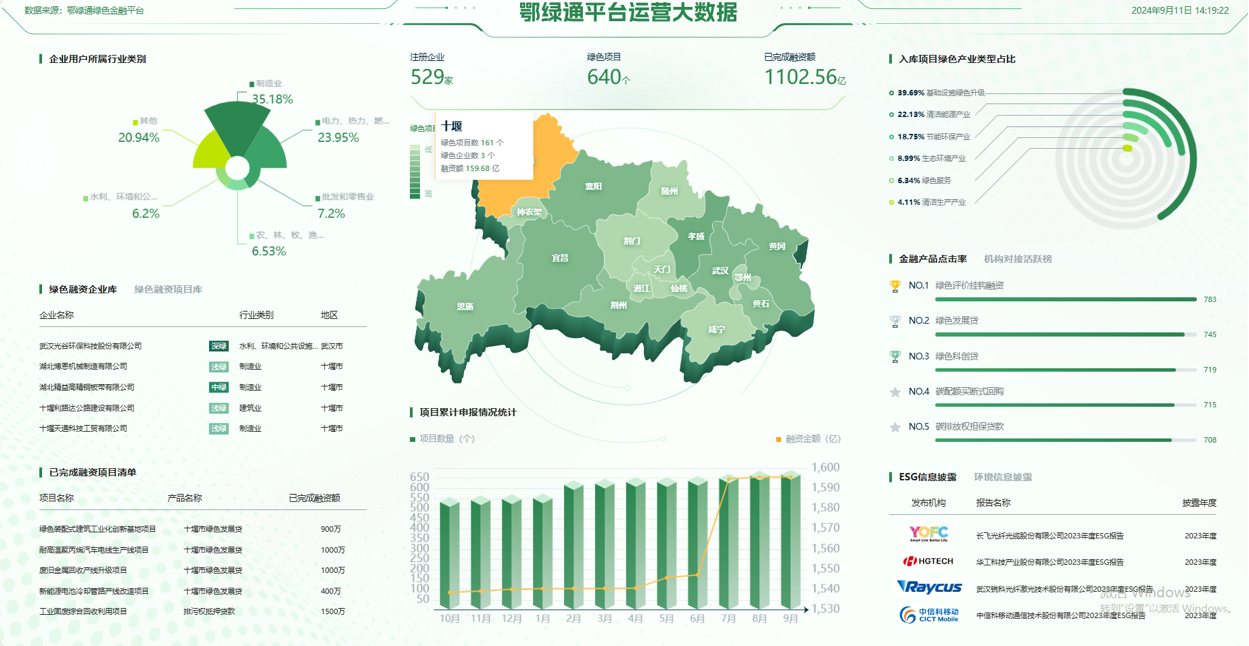Select 宜昌 region on the map
The height and width of the screenshot is (646, 1249).
(560, 258)
